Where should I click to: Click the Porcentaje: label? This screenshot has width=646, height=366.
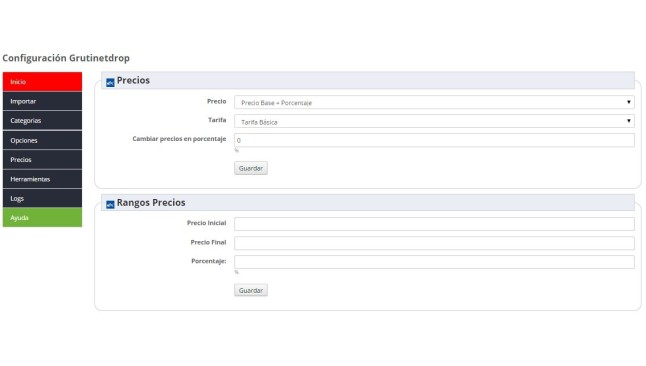click(208, 261)
